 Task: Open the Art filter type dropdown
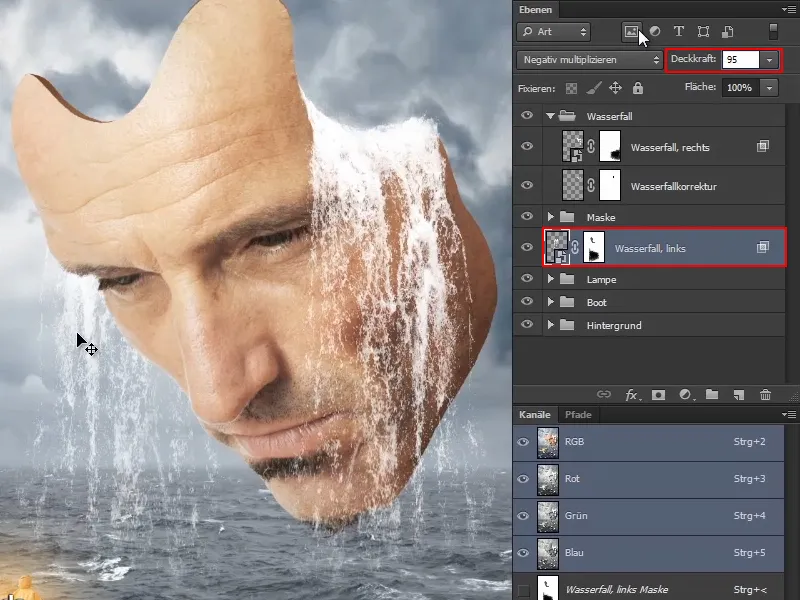tap(554, 32)
